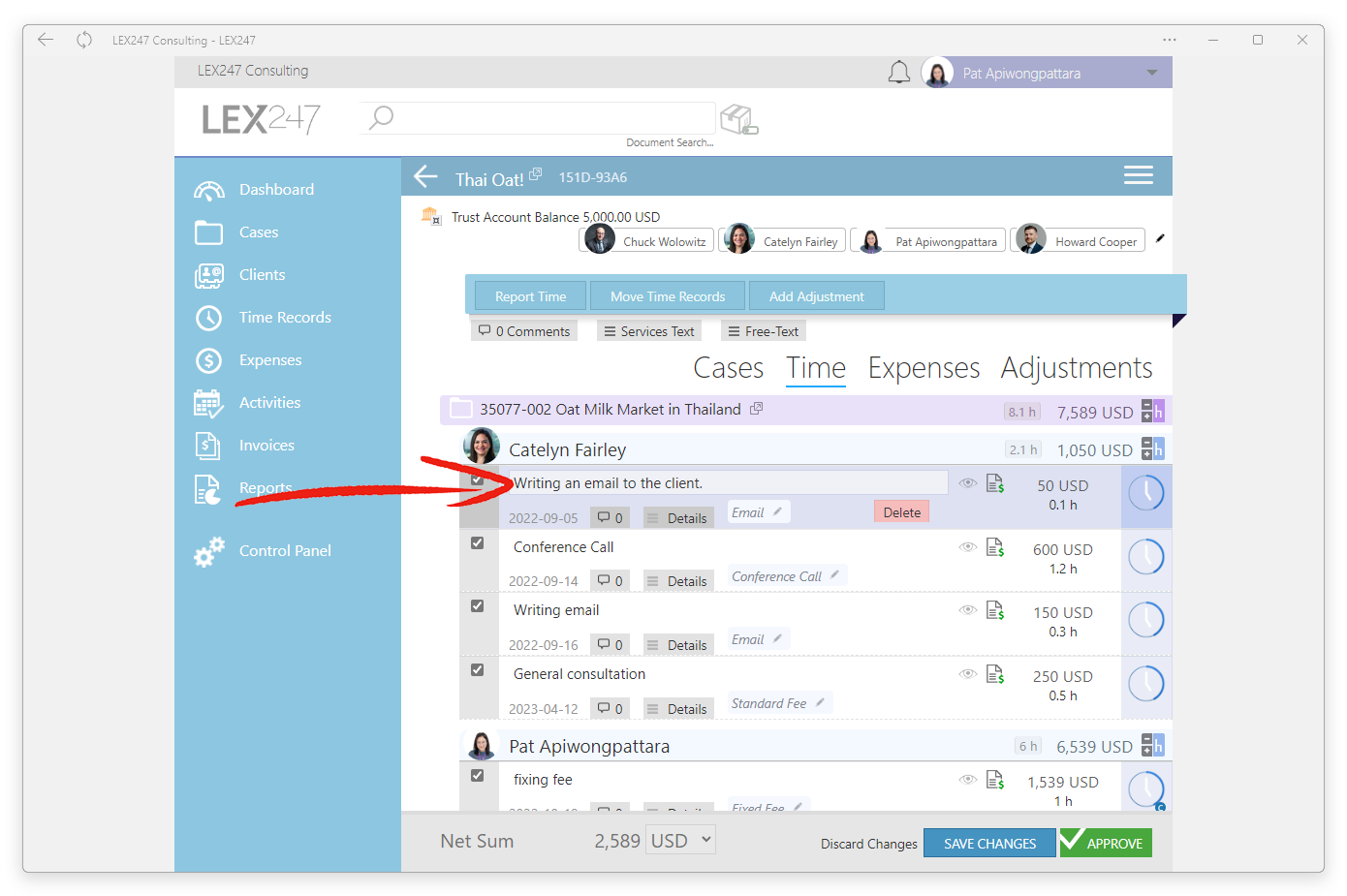Switch to the Cases tab
Viewport: 1347px width, 896px height.
pyautogui.click(x=729, y=368)
